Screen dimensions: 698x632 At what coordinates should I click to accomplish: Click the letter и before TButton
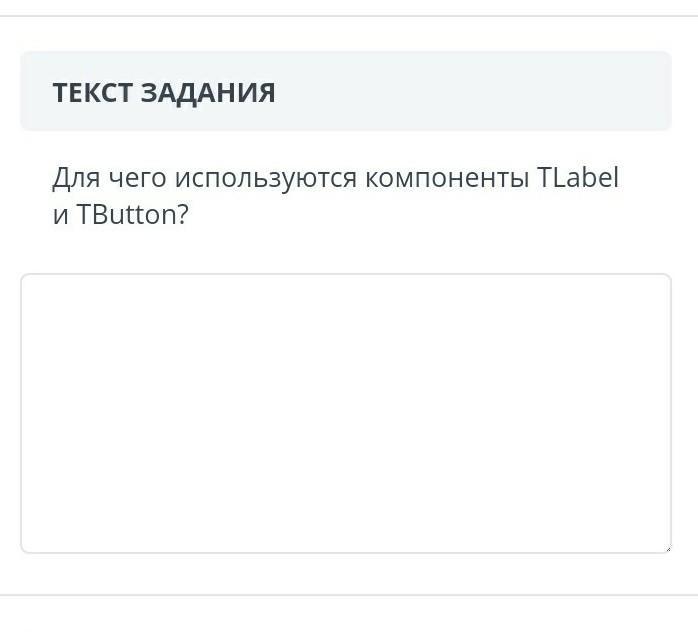pyautogui.click(x=61, y=216)
